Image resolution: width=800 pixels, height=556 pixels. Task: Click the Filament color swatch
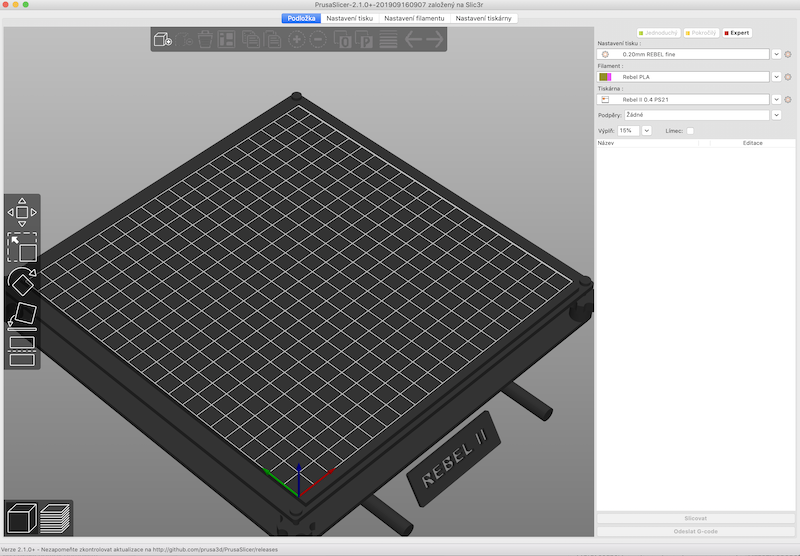604,77
